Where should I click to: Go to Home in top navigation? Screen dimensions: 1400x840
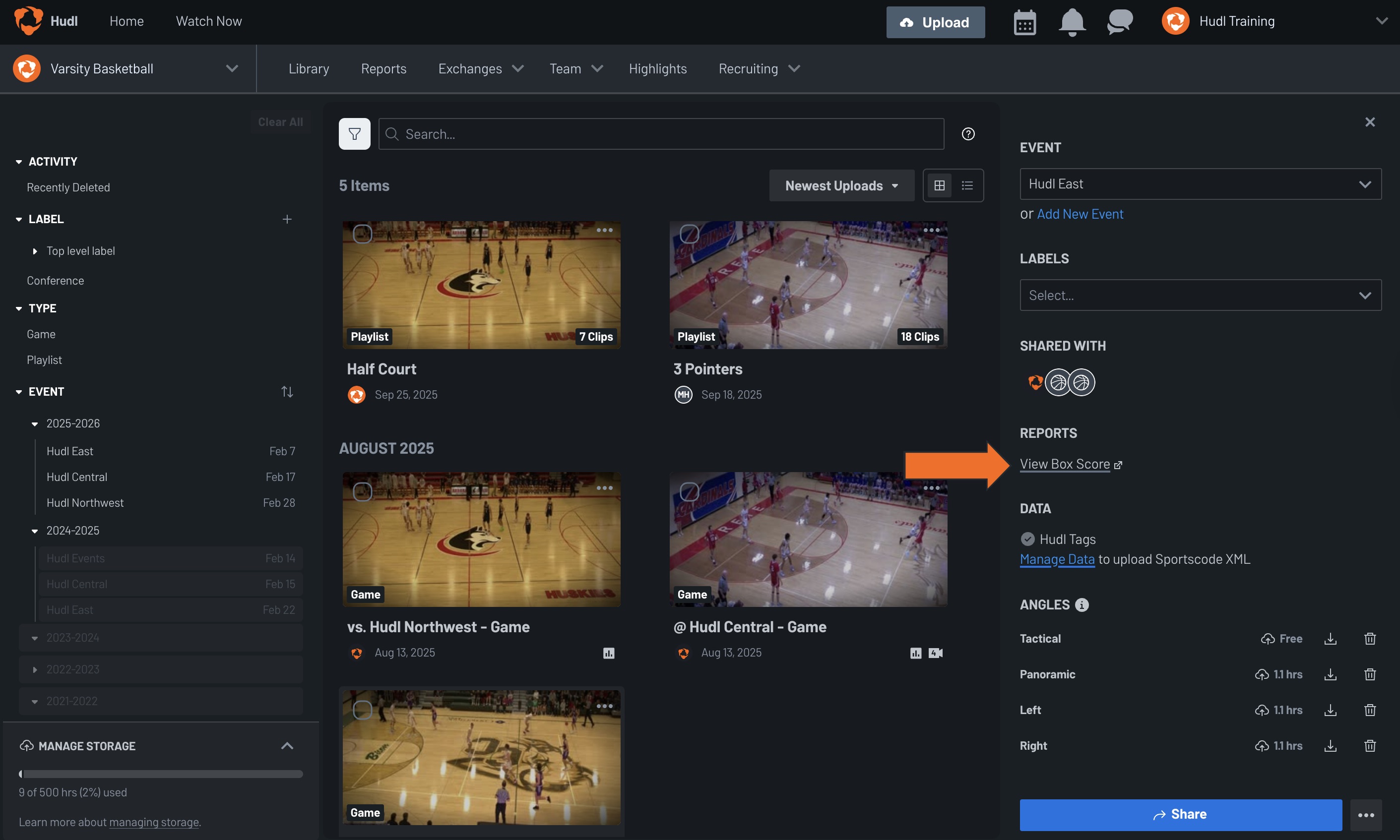tap(127, 21)
